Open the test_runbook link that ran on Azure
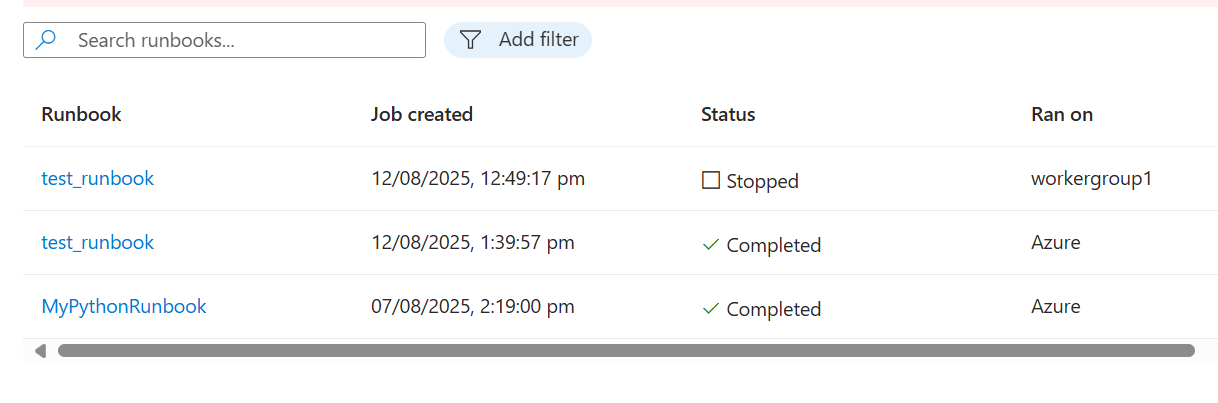 click(98, 243)
